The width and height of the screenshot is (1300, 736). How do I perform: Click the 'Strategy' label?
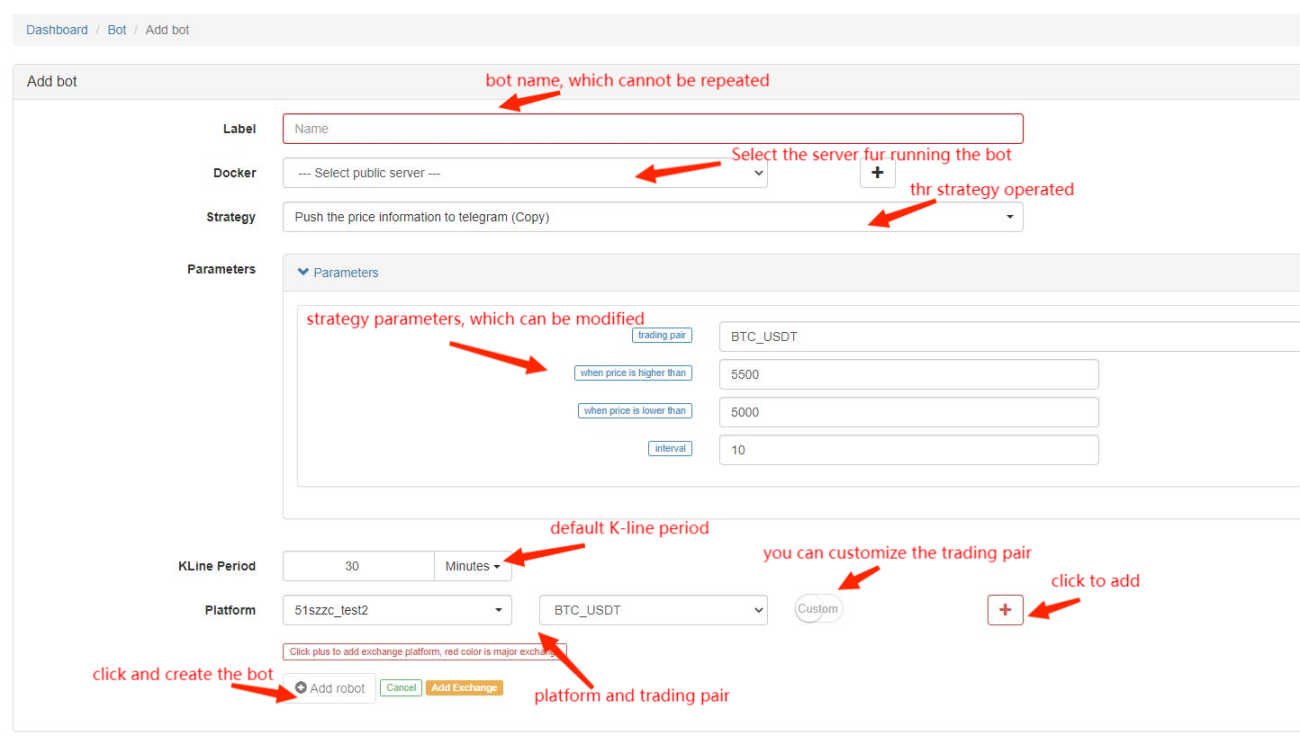[231, 217]
